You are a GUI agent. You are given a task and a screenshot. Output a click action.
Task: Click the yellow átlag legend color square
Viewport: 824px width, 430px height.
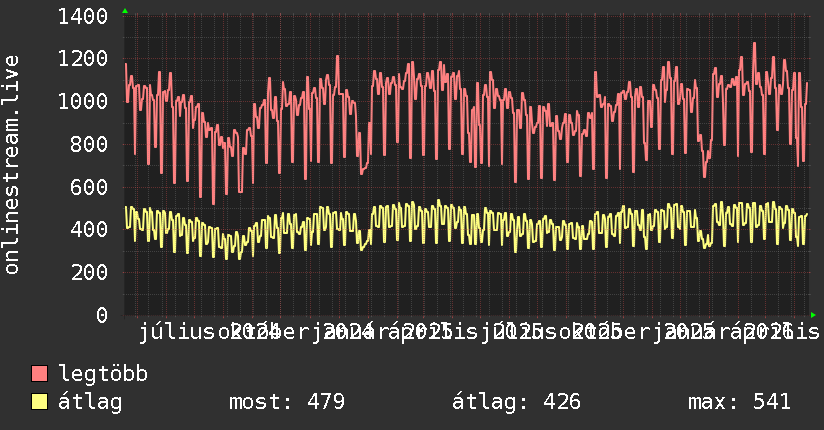(x=39, y=402)
